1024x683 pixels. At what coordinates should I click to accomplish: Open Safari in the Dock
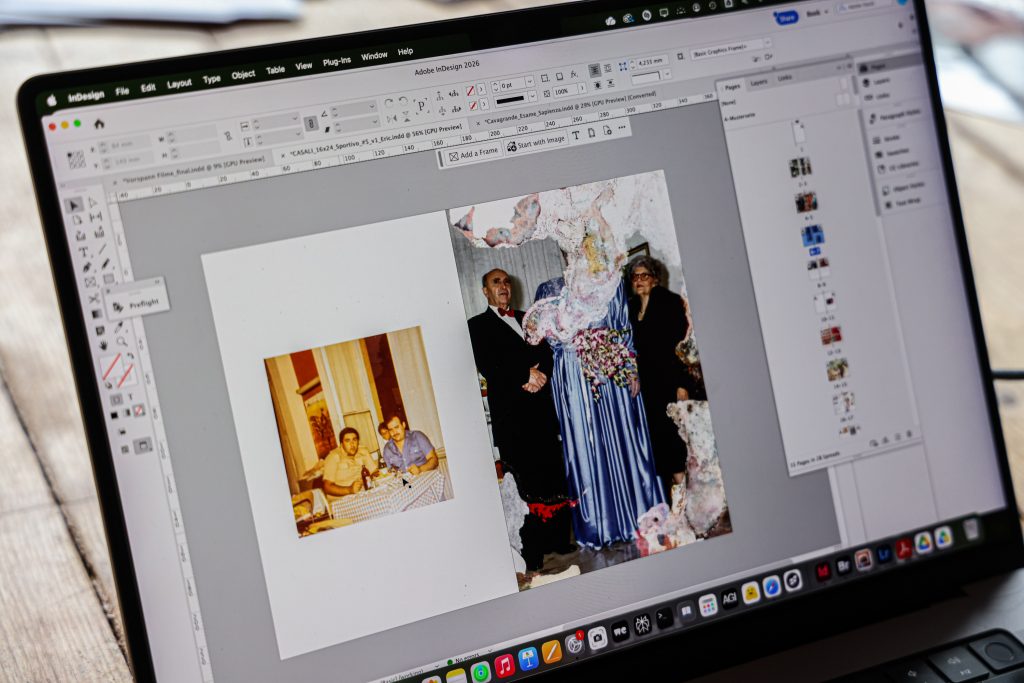[771, 586]
